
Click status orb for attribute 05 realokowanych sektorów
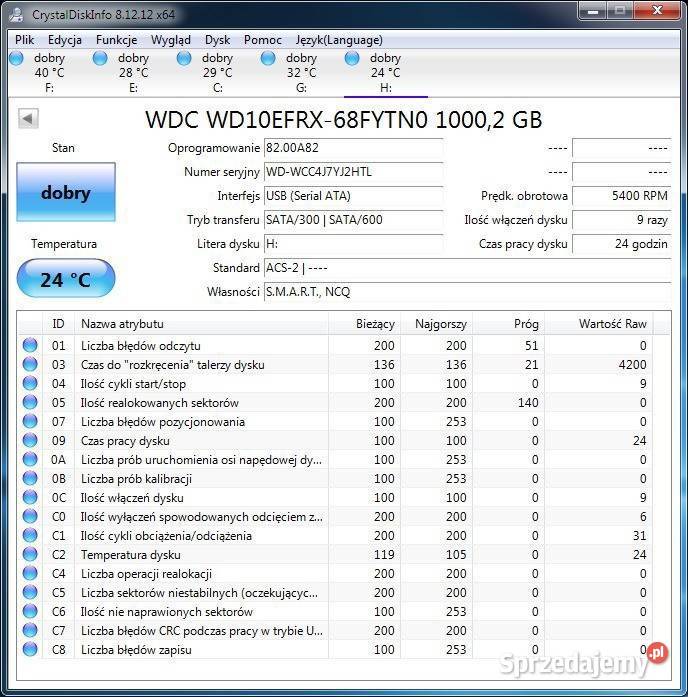point(30,403)
